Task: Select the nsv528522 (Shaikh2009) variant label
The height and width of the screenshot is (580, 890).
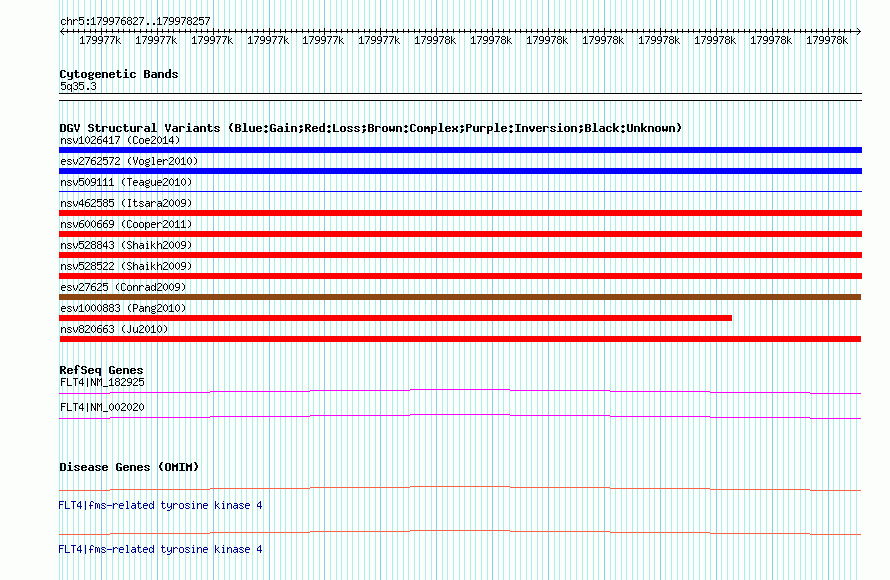Action: point(126,266)
